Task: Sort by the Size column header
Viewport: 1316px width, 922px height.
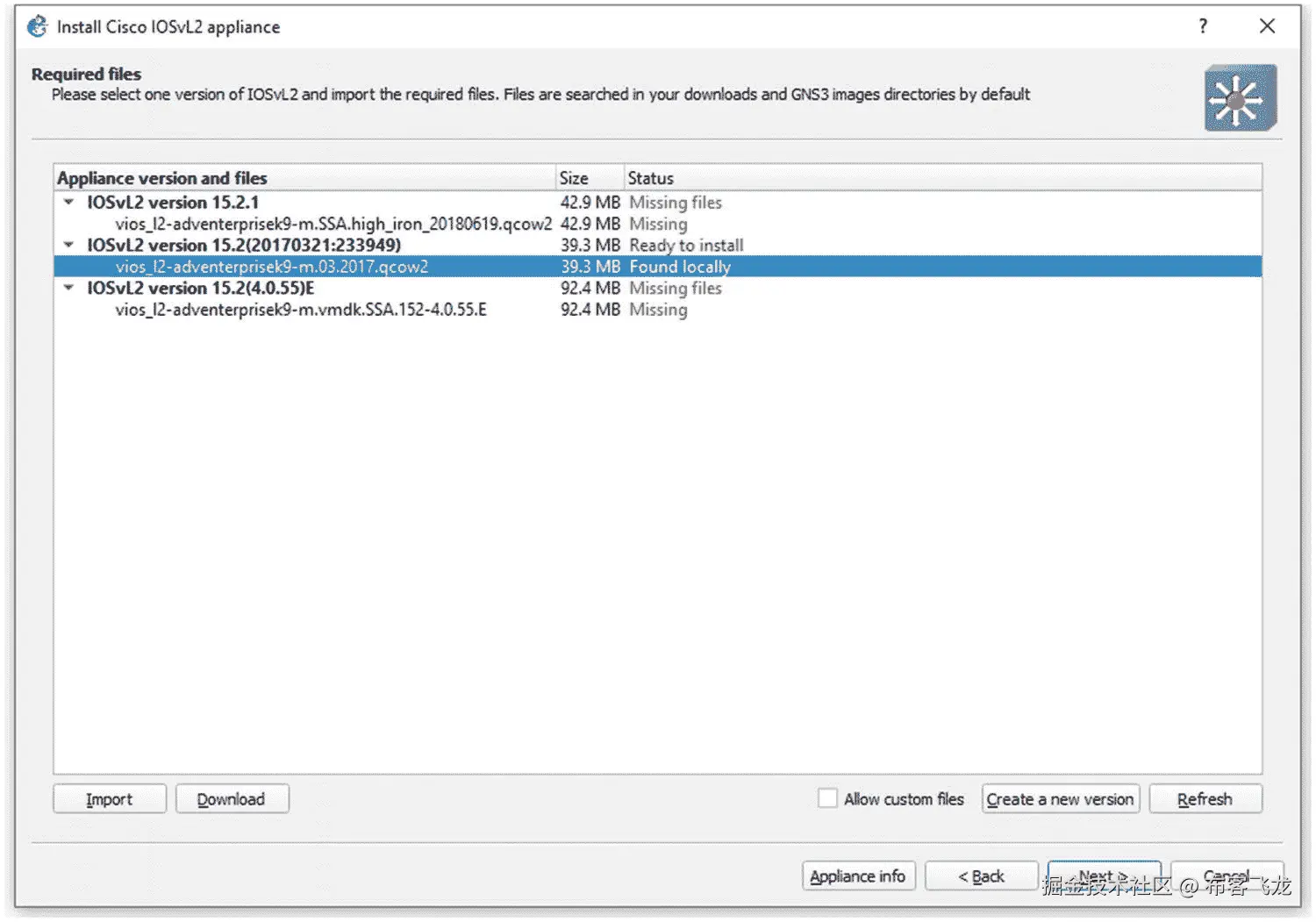Action: click(x=590, y=178)
